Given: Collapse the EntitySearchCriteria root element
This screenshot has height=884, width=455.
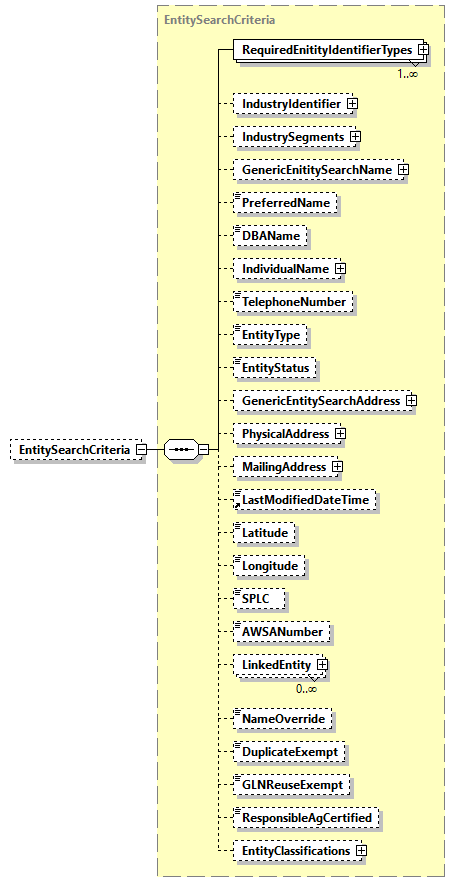Looking at the screenshot, I should coord(142,450).
